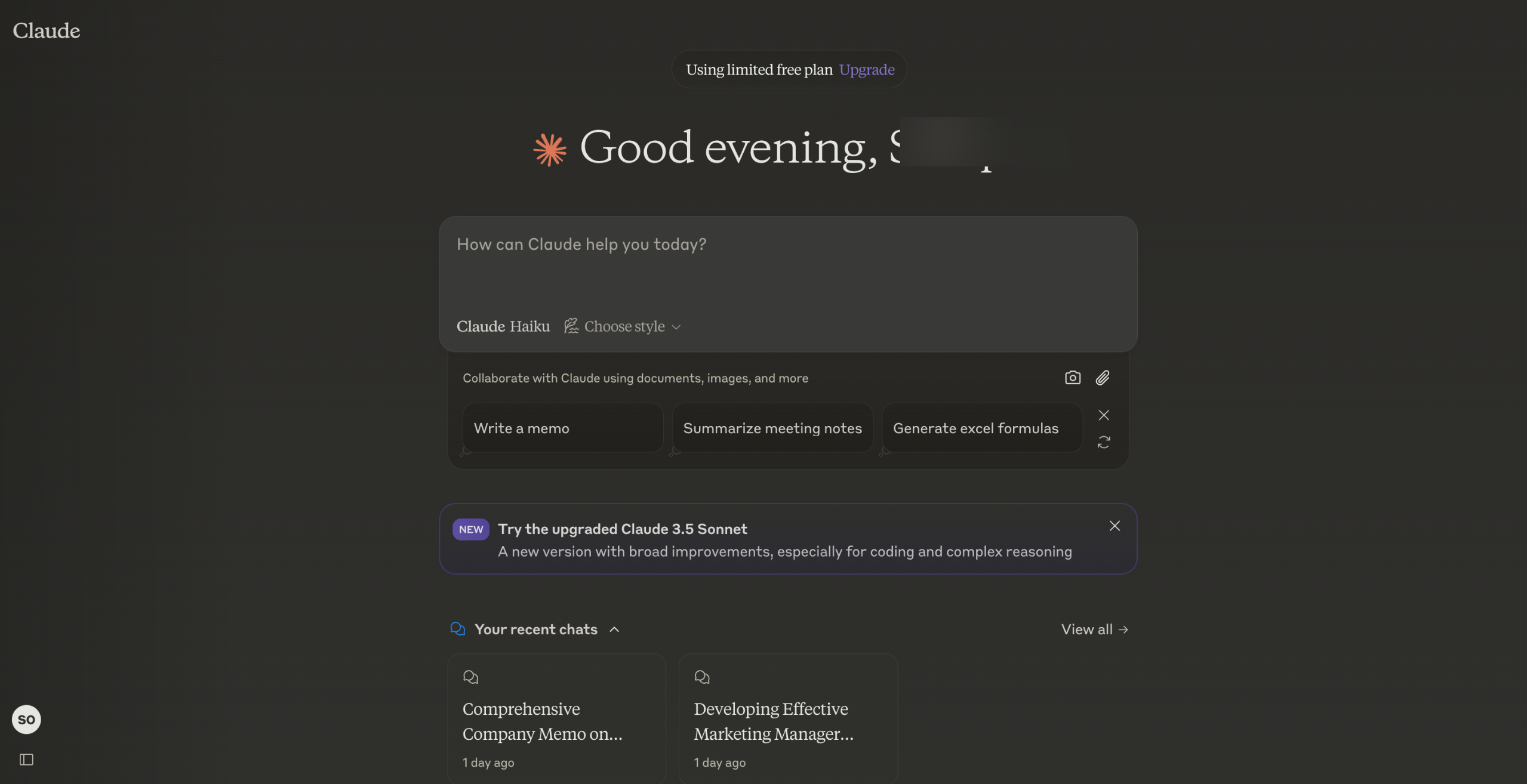
Task: Click the camera screenshot capture icon
Action: pos(1072,378)
